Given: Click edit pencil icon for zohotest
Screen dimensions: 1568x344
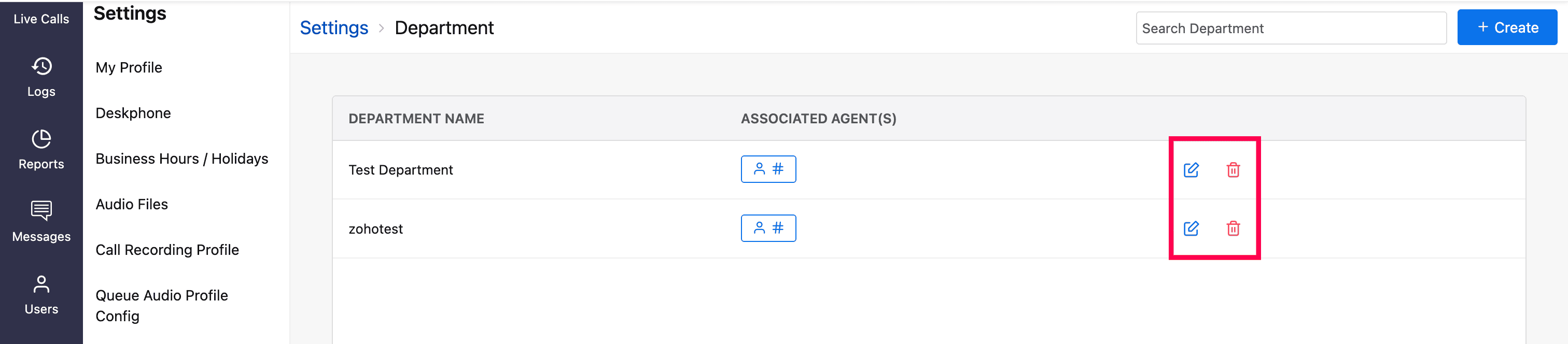Looking at the screenshot, I should (1191, 228).
